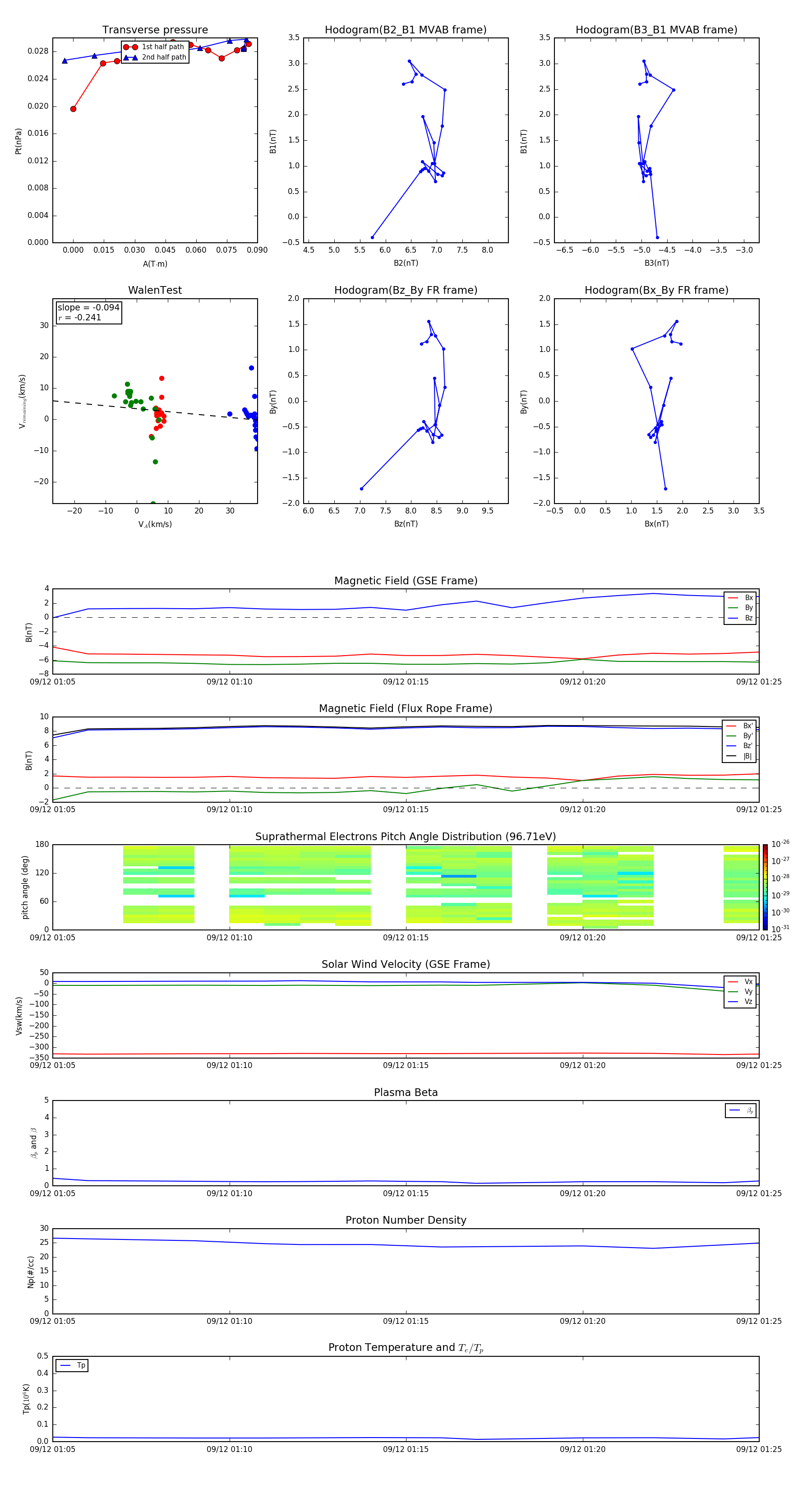Screen dimensions: 812x1489
Task: Click '09/12 01:15' tick under GSE magnetic field
Action: 406,681
